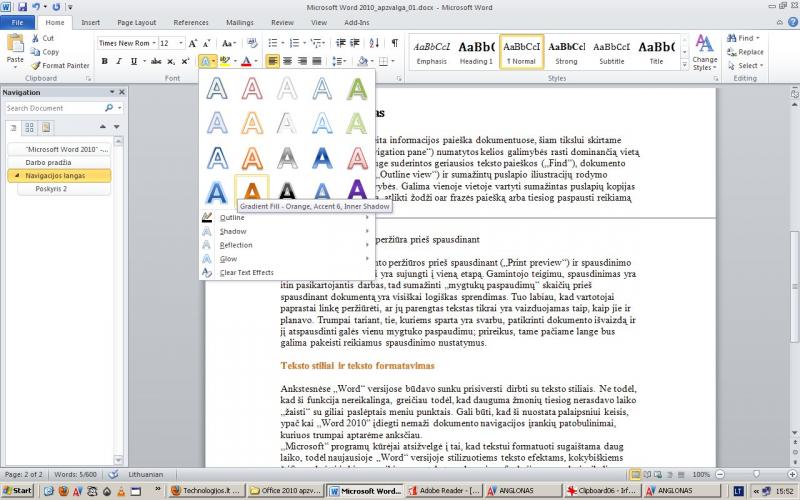Viewport: 800px width, 500px height.
Task: Choose Clear Text Effects
Action: (287, 273)
